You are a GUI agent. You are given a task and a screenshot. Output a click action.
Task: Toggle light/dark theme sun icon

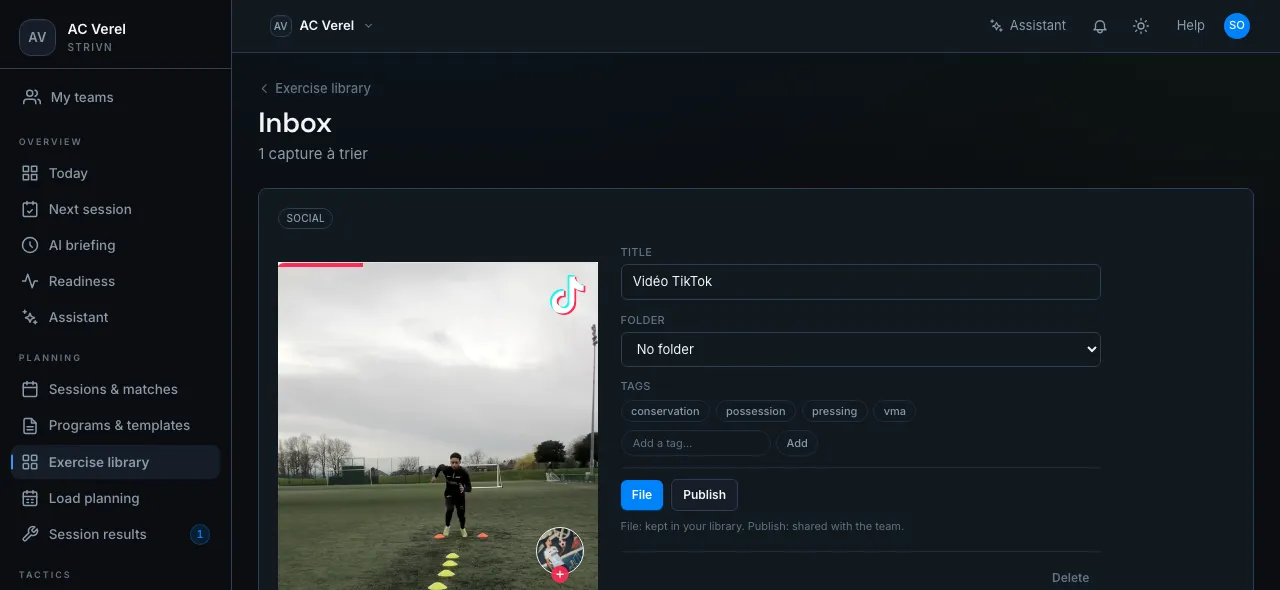(x=1141, y=26)
